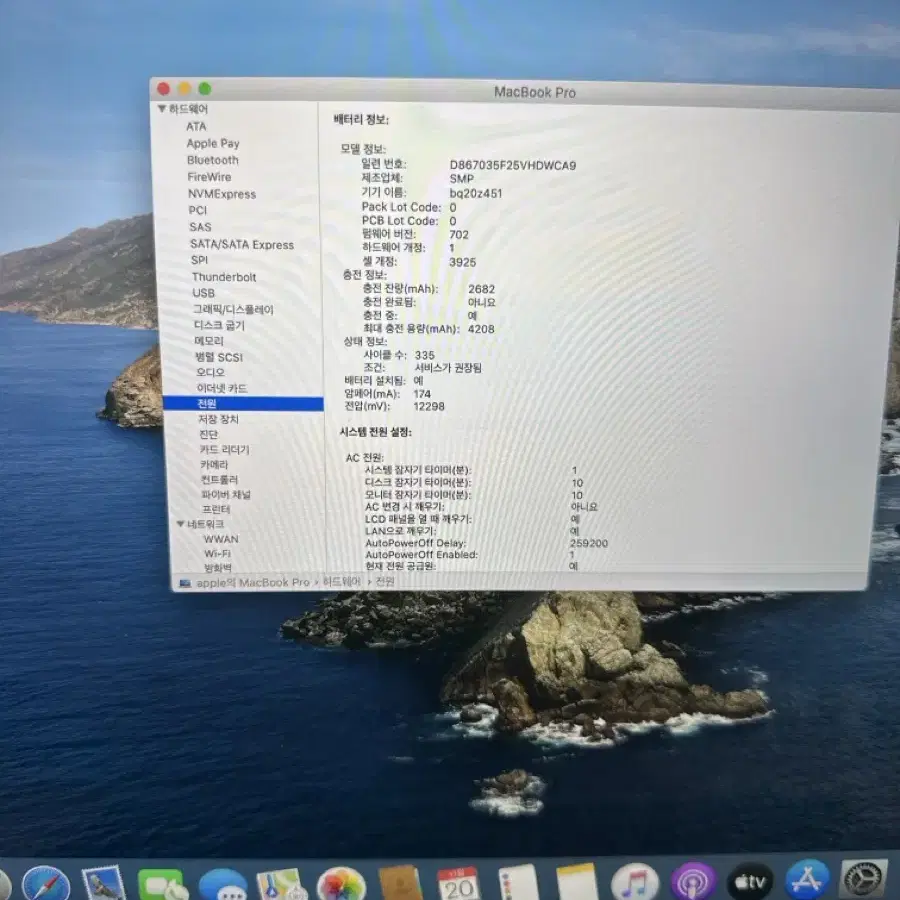The width and height of the screenshot is (900, 900).
Task: Show Bluetooth hardware information
Action: pos(212,160)
